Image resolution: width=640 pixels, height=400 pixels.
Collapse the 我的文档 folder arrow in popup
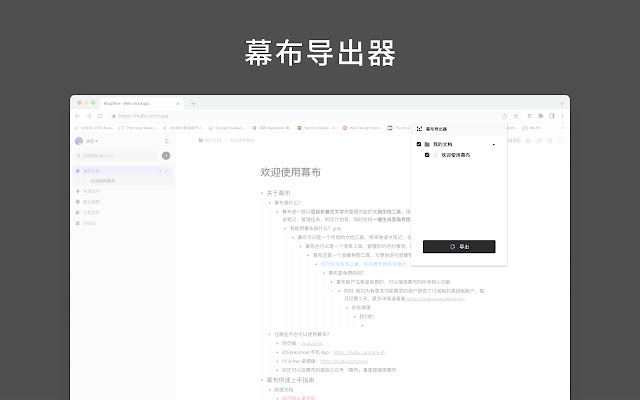click(494, 144)
